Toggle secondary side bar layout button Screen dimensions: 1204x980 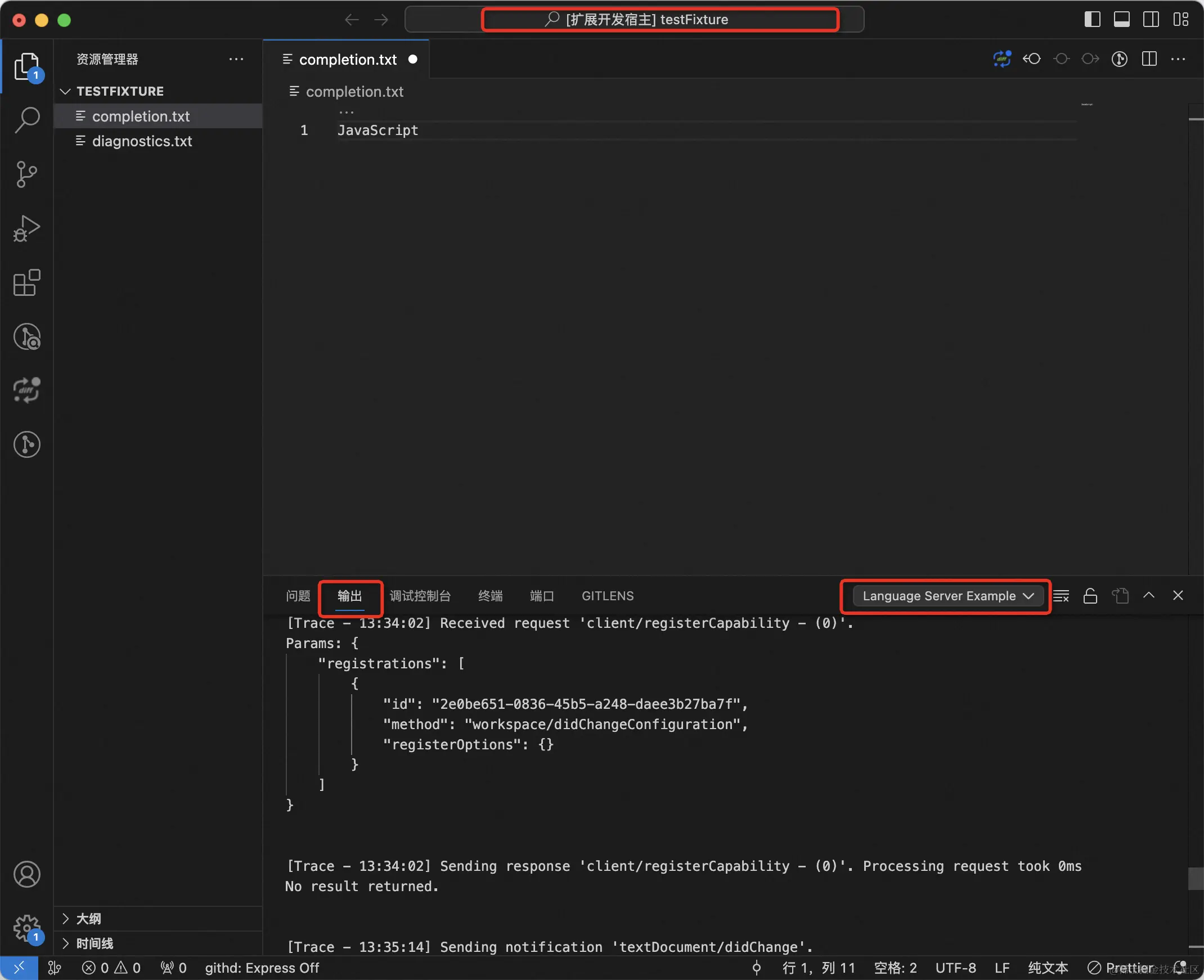click(1151, 20)
